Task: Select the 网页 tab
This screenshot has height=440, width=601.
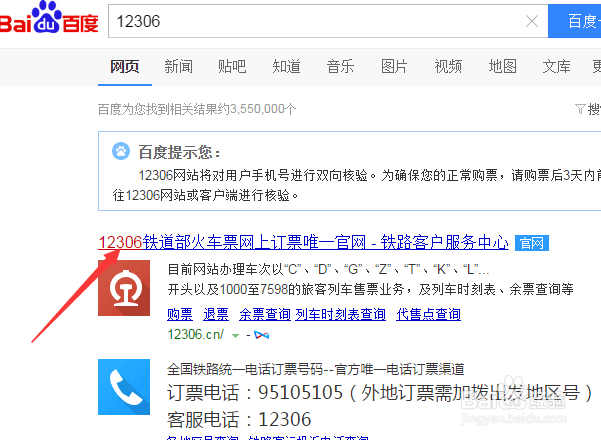Action: pos(125,67)
